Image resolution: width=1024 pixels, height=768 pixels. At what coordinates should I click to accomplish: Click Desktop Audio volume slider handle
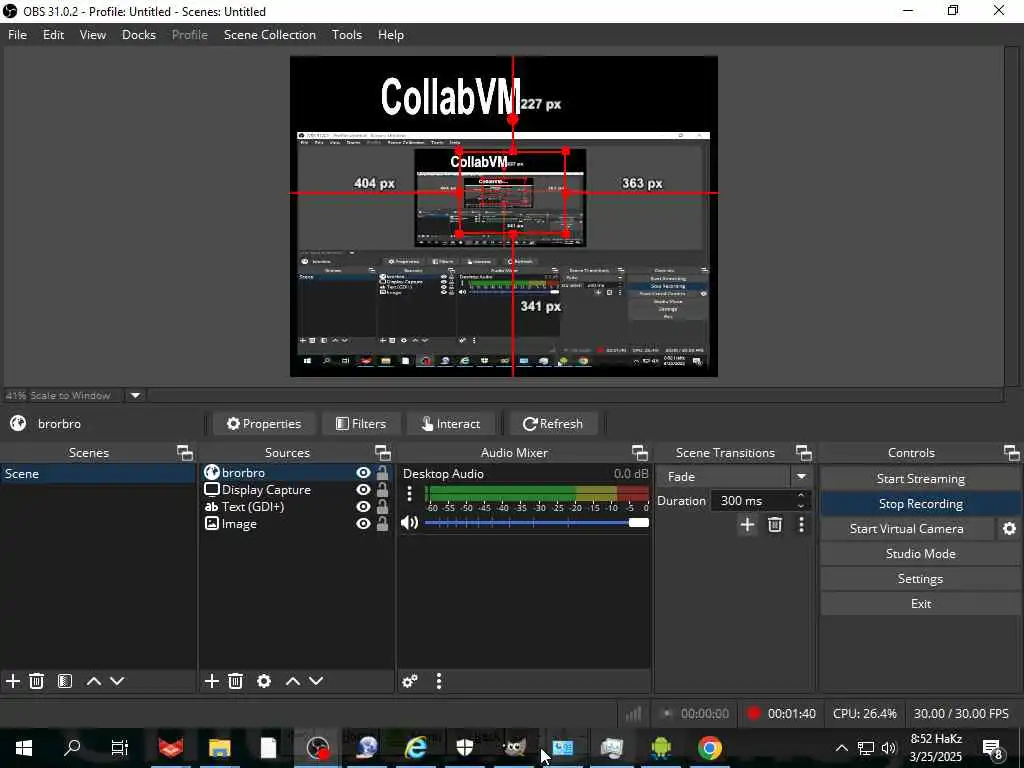[x=639, y=522]
